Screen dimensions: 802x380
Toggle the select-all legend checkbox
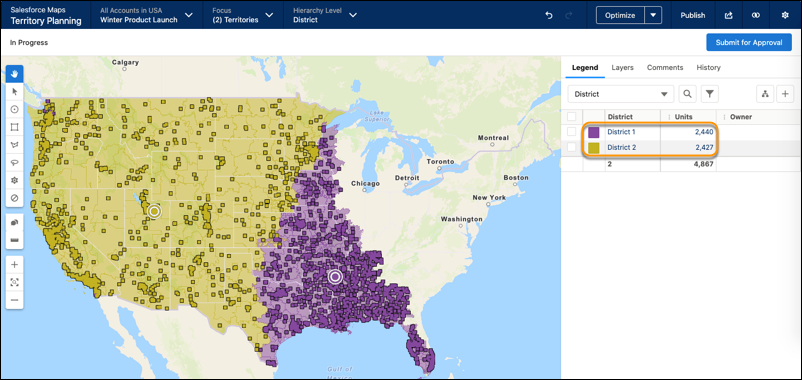[572, 116]
